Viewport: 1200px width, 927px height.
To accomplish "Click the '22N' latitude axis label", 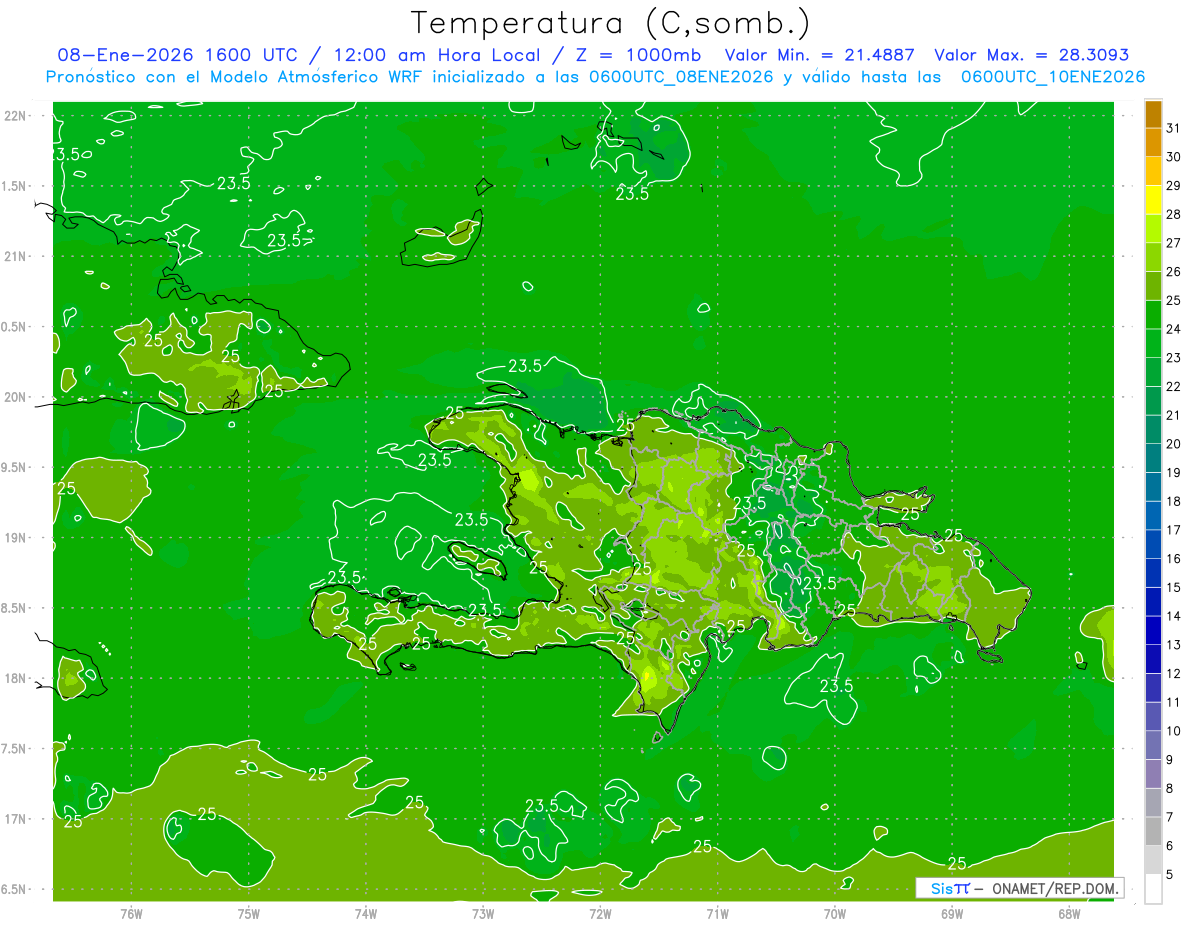I will click(14, 115).
